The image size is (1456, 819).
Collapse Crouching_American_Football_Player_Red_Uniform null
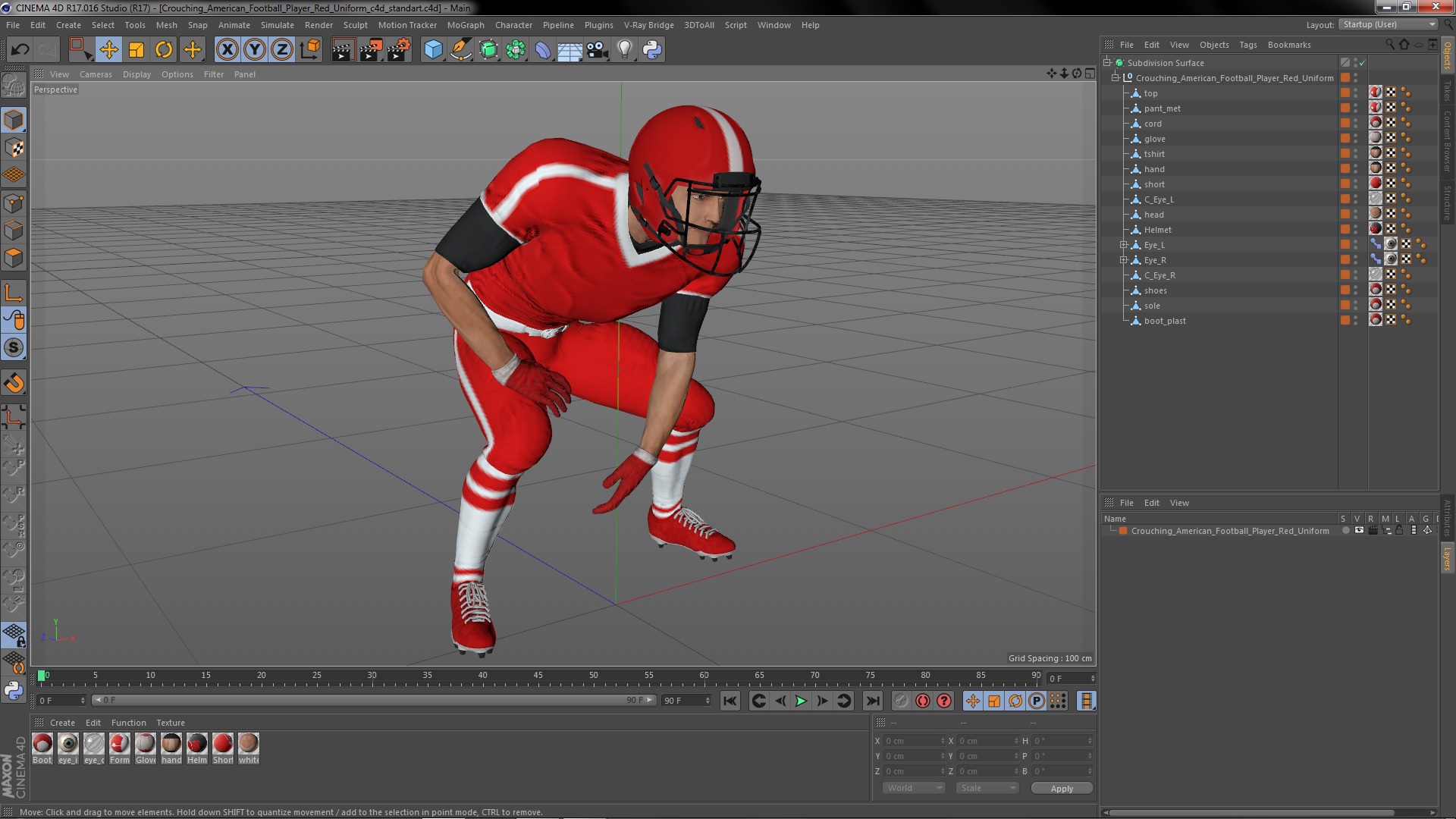(x=1116, y=77)
